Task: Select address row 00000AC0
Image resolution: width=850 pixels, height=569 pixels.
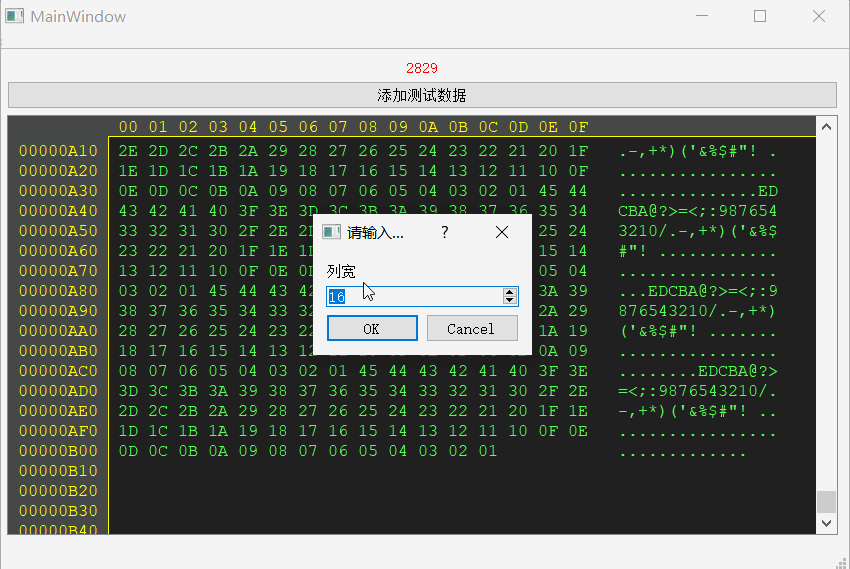Action: (x=59, y=371)
